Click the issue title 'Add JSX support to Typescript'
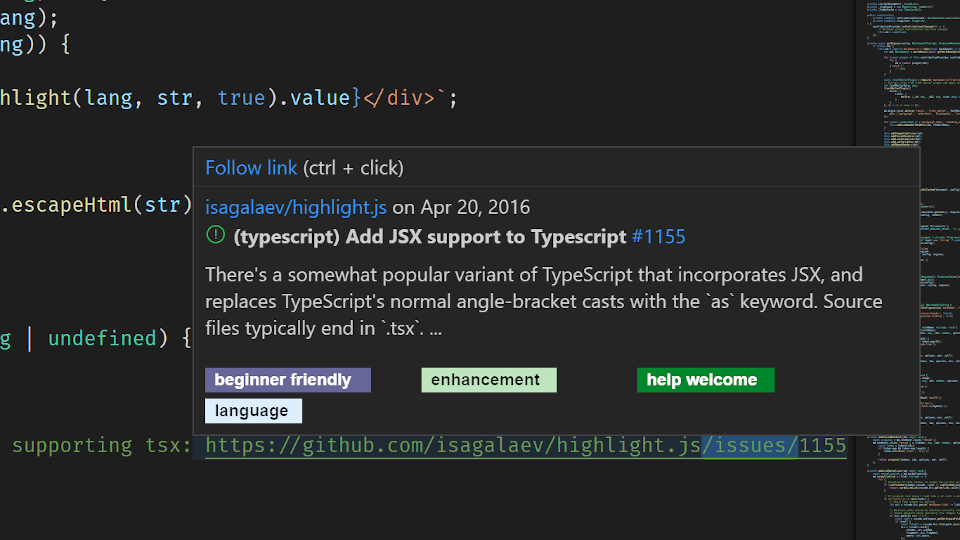960x540 pixels. click(x=430, y=237)
